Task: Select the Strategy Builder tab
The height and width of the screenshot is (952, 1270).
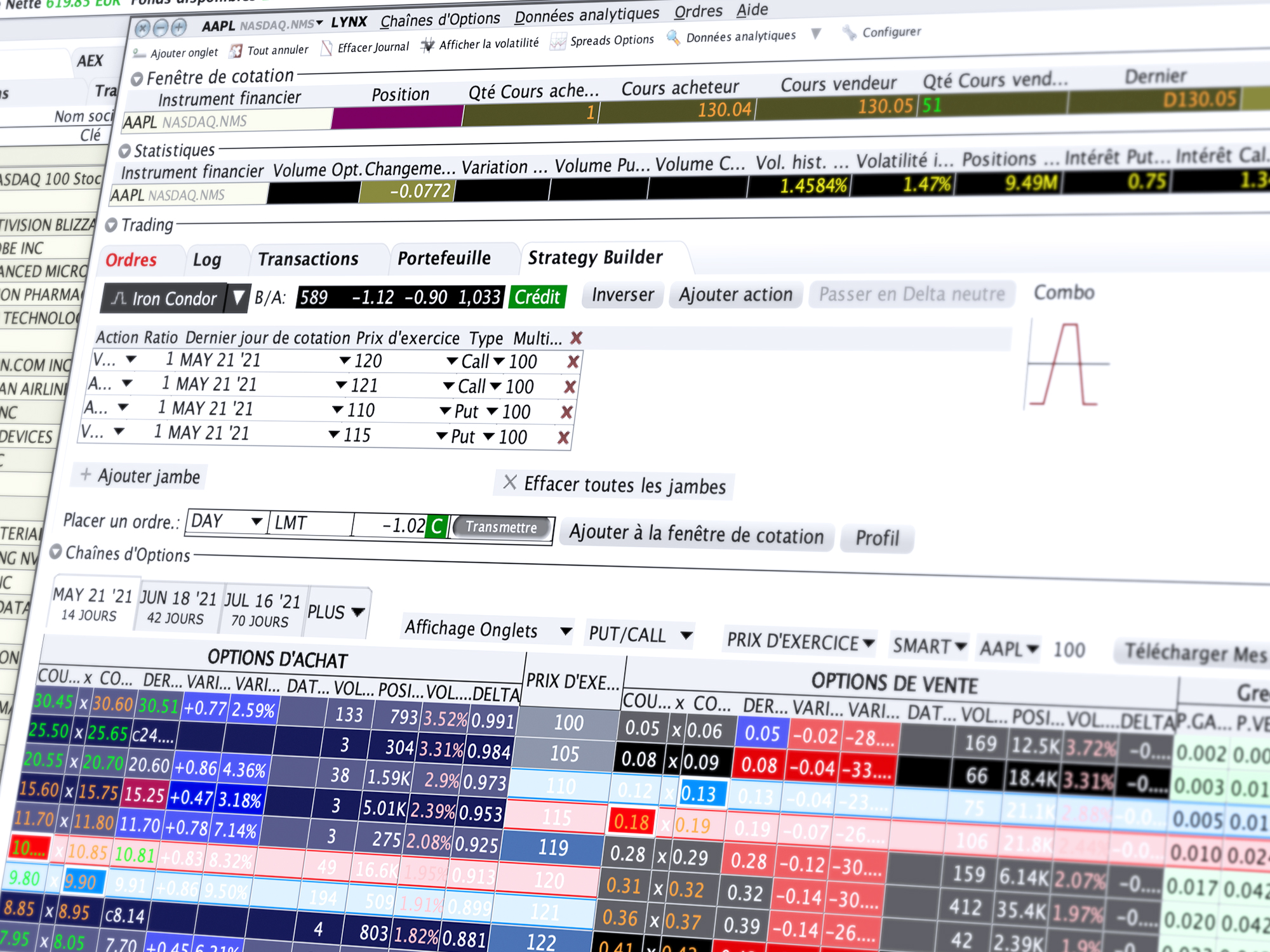Action: [x=596, y=257]
